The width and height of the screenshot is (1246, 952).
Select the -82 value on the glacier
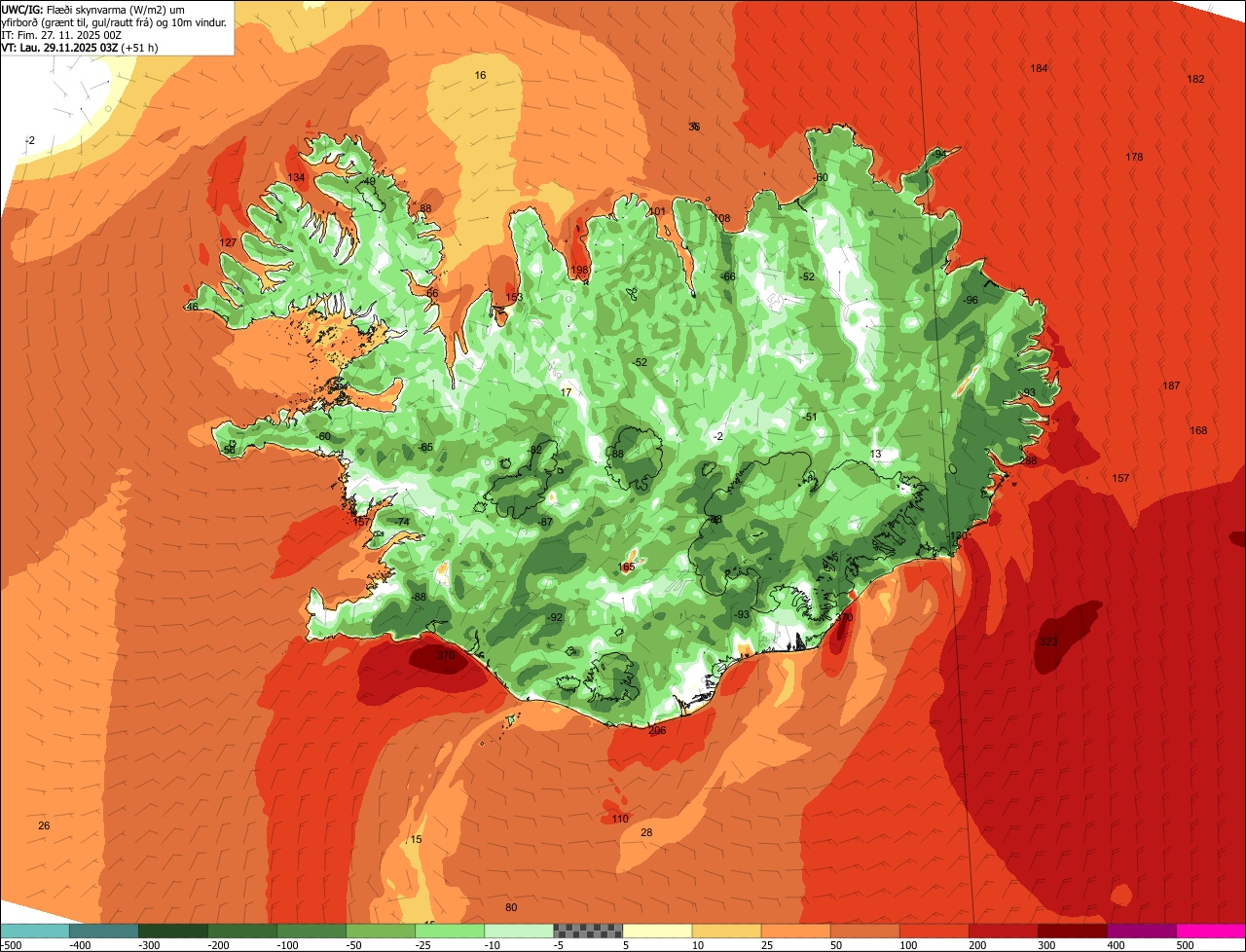click(533, 449)
